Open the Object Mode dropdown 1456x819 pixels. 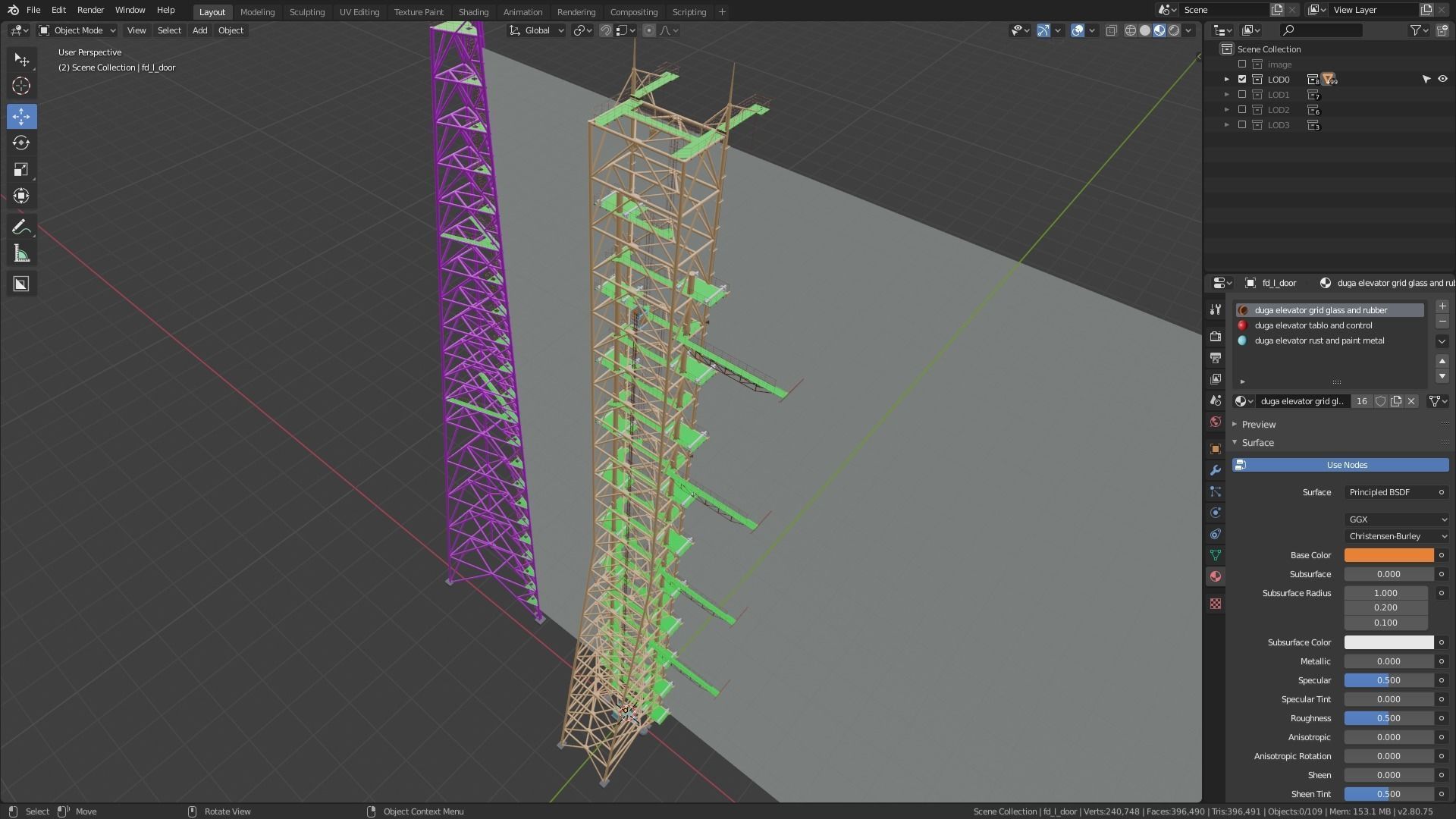(x=78, y=30)
